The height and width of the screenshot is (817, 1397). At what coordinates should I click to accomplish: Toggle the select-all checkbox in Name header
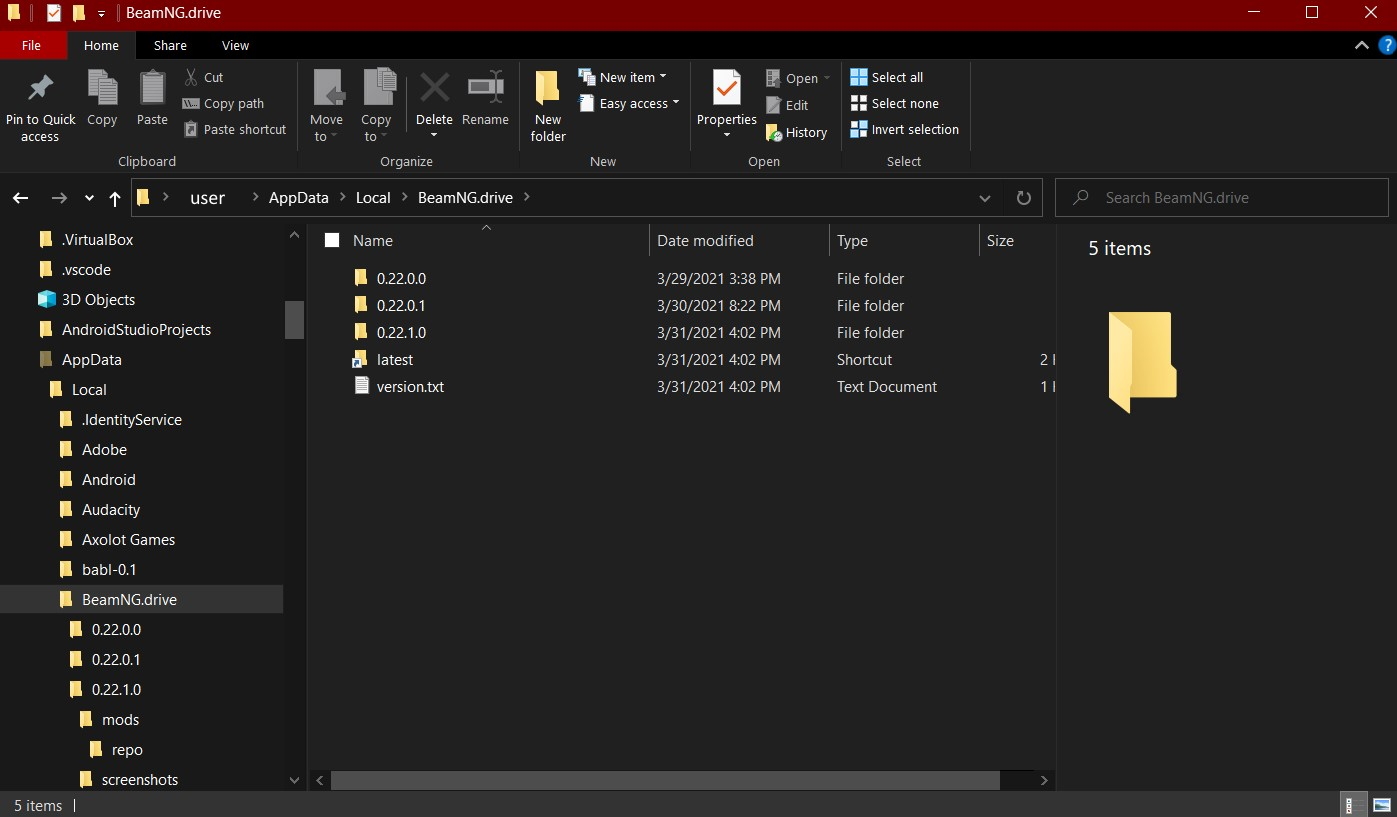332,240
